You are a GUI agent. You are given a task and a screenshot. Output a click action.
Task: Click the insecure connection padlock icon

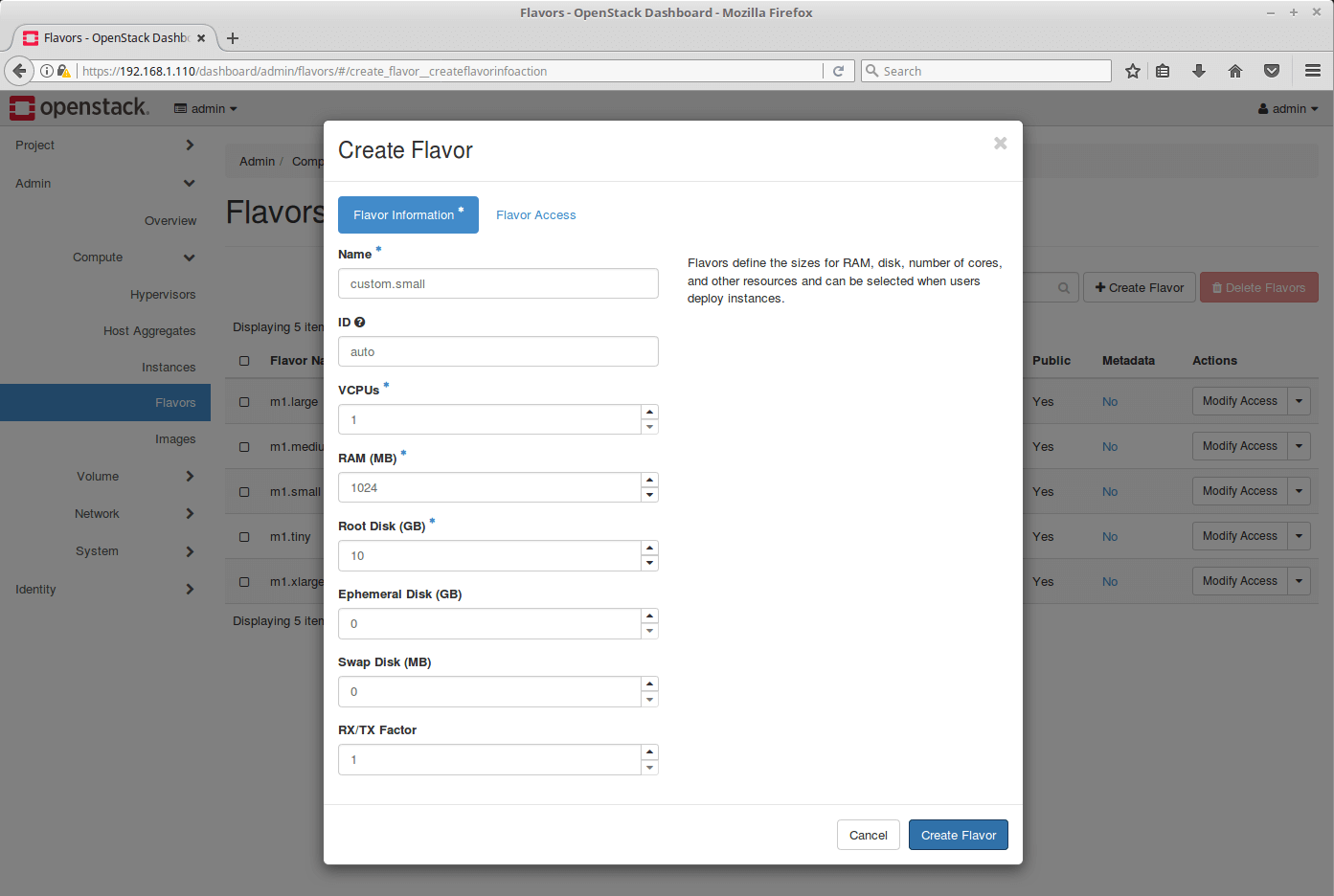click(63, 71)
